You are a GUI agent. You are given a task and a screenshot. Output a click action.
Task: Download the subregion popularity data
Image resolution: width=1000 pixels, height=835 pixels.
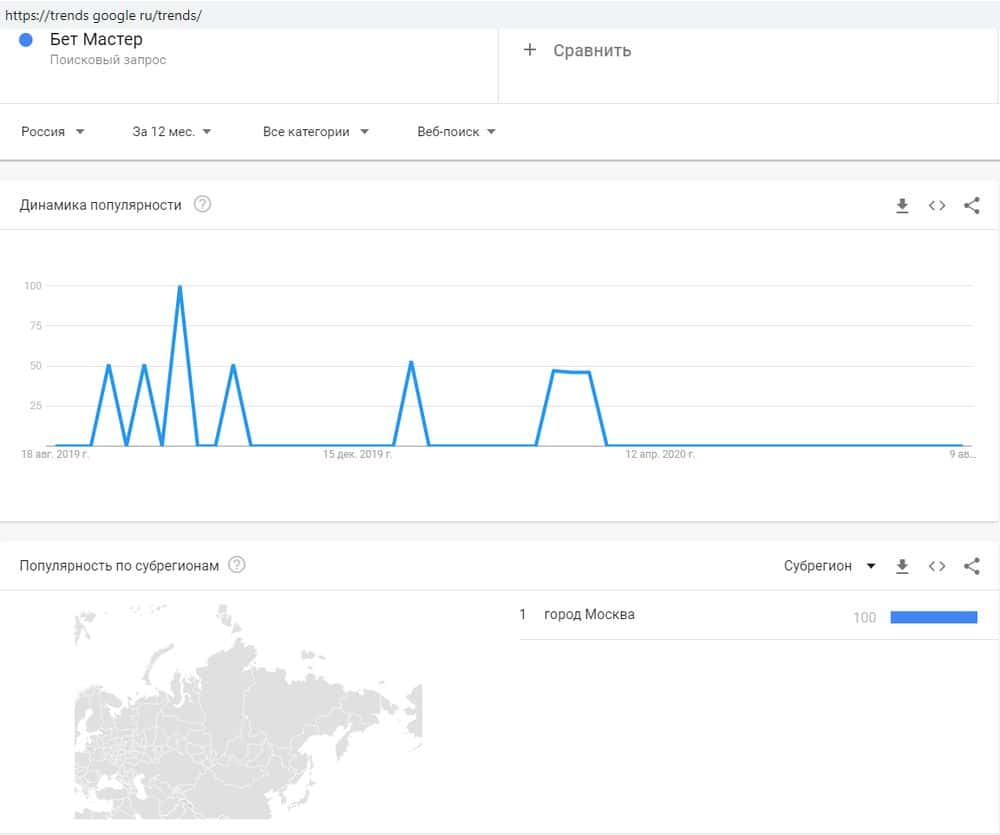pyautogui.click(x=902, y=566)
